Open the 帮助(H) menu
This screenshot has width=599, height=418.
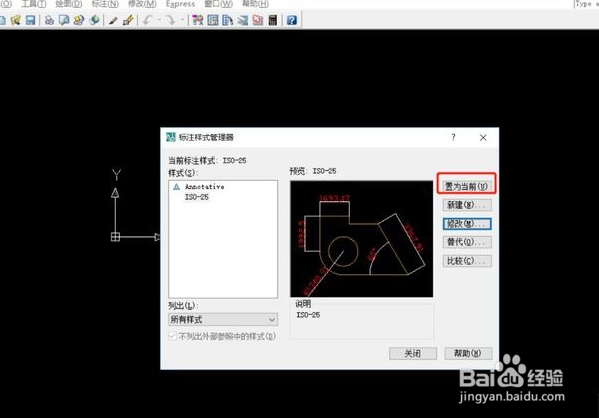(x=256, y=4)
